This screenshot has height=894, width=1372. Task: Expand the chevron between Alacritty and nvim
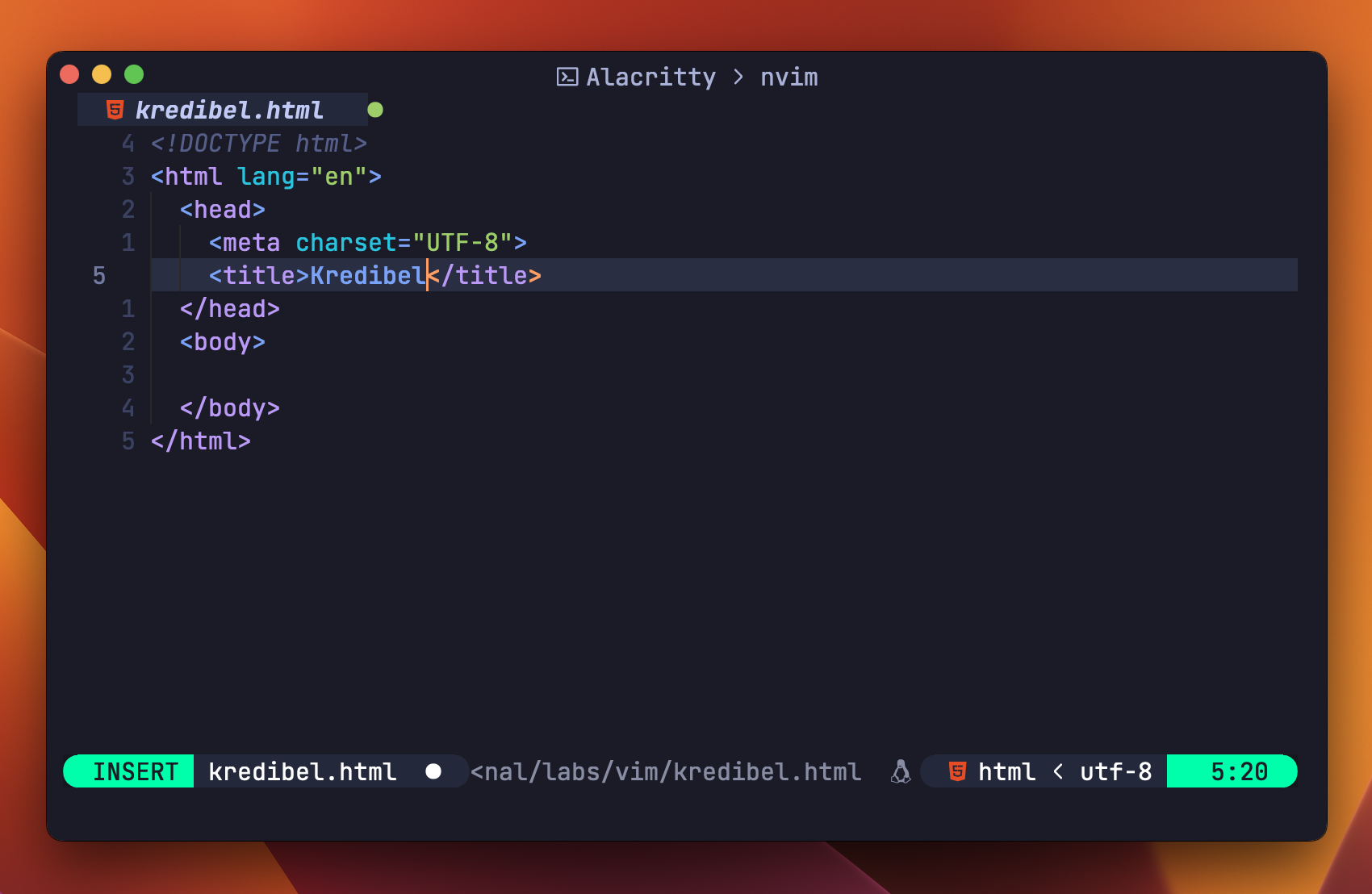(739, 77)
